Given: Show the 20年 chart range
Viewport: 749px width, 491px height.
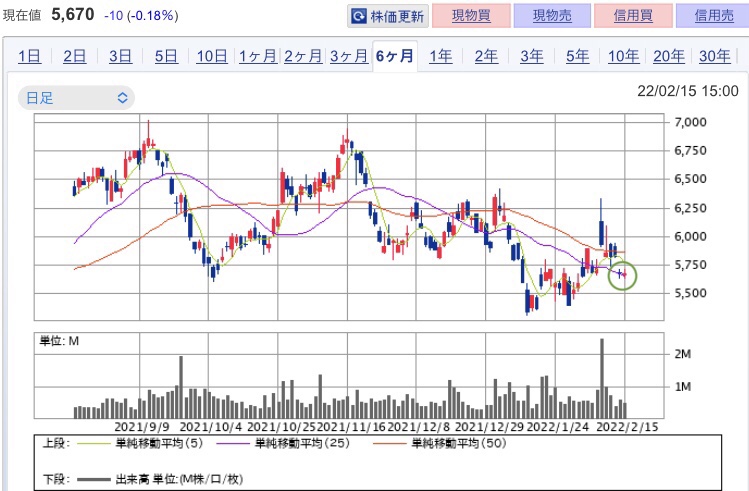Looking at the screenshot, I should [x=669, y=56].
